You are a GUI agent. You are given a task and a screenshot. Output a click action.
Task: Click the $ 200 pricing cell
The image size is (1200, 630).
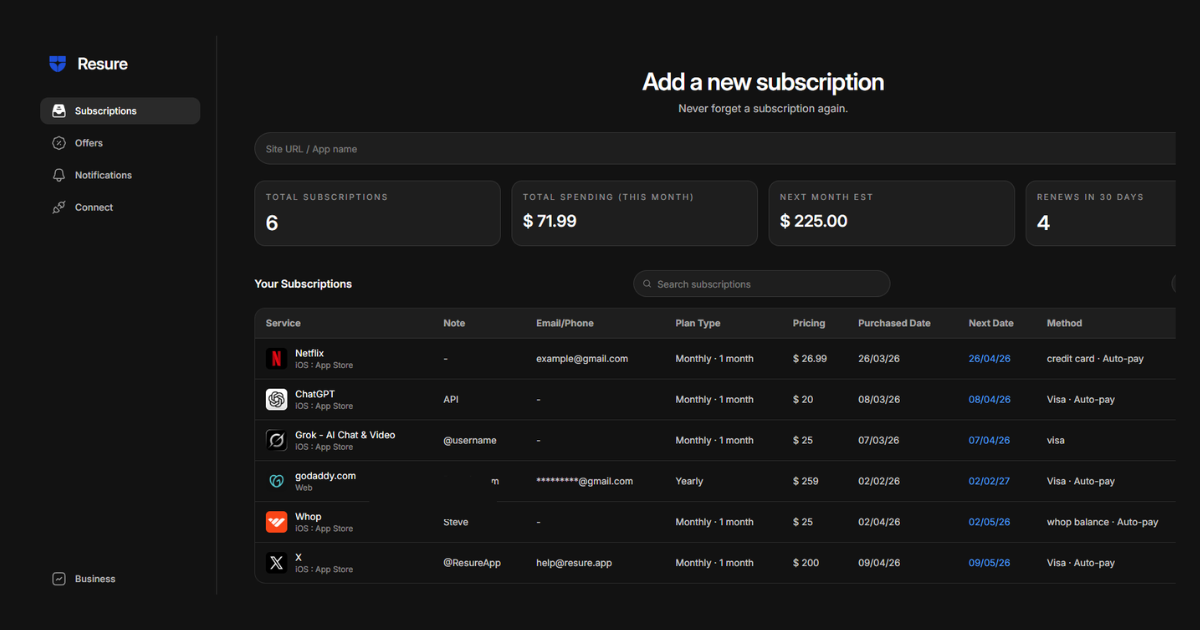coord(806,563)
